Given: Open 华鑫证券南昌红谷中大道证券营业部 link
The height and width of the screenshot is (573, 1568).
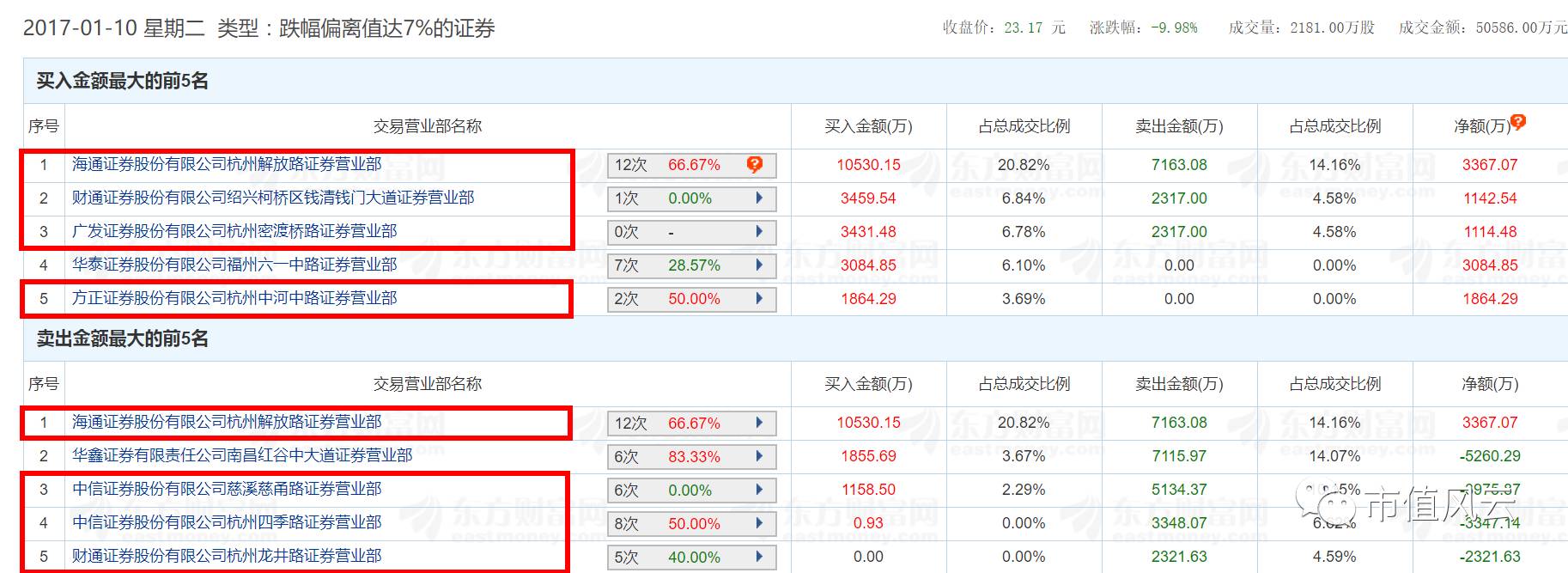Looking at the screenshot, I should (x=242, y=455).
